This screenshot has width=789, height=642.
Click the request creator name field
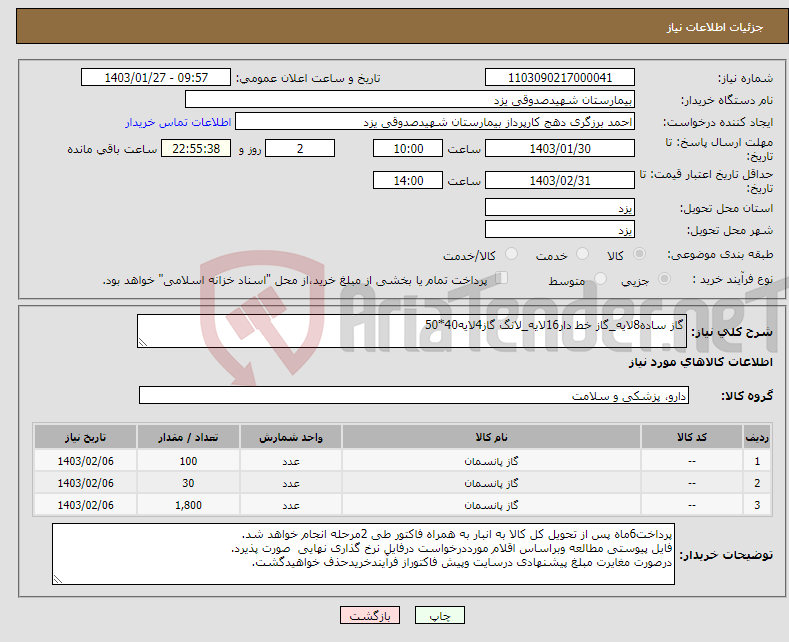pos(435,122)
